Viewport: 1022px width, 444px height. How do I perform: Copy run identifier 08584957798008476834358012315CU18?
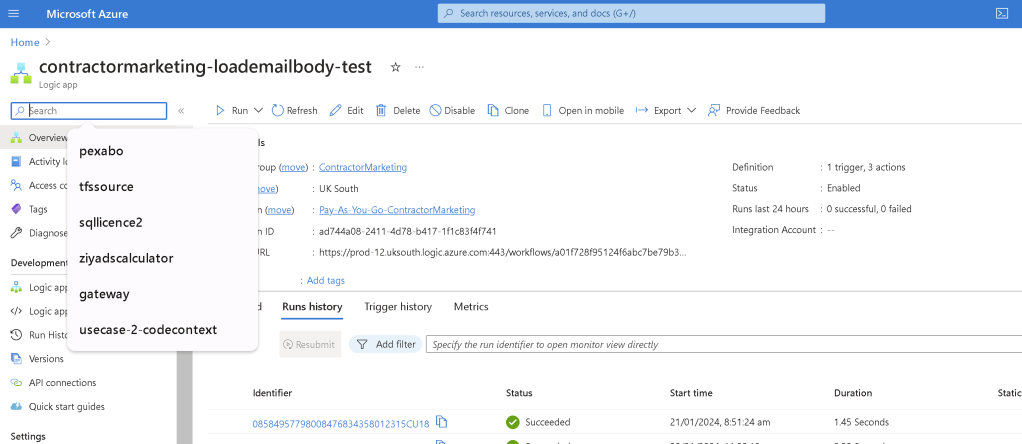[441, 422]
